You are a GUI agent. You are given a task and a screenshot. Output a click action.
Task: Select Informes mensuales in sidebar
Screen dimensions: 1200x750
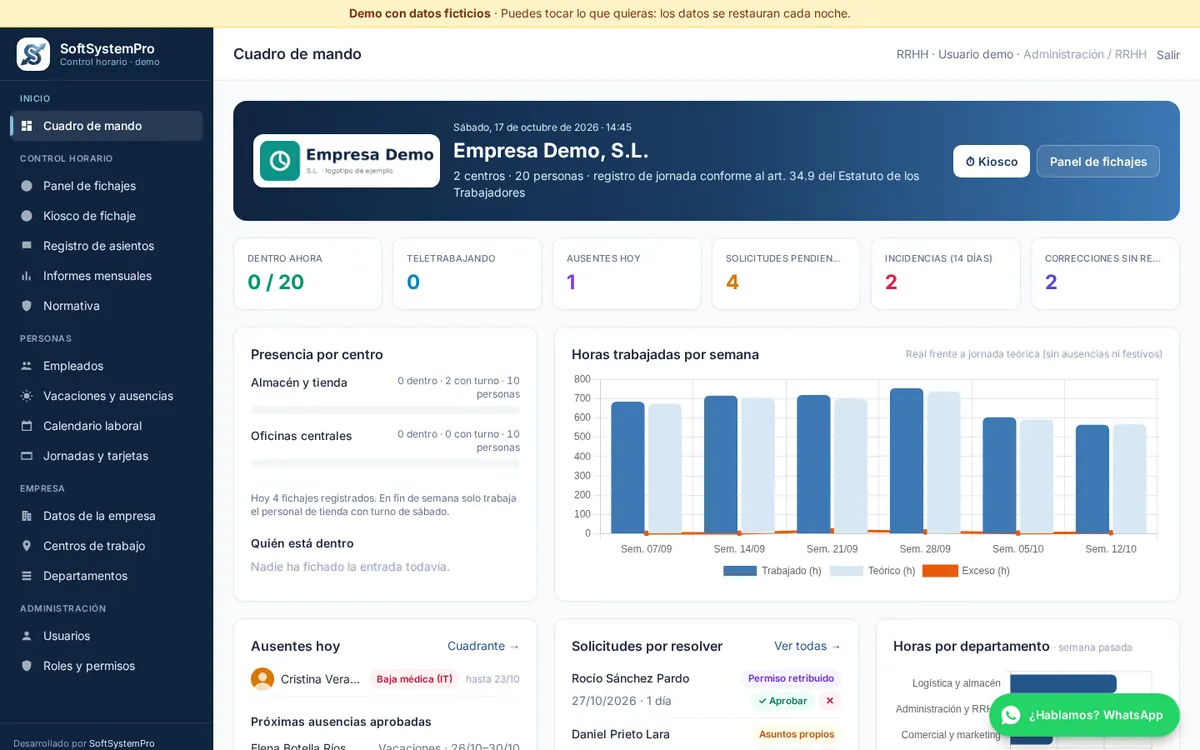106,276
